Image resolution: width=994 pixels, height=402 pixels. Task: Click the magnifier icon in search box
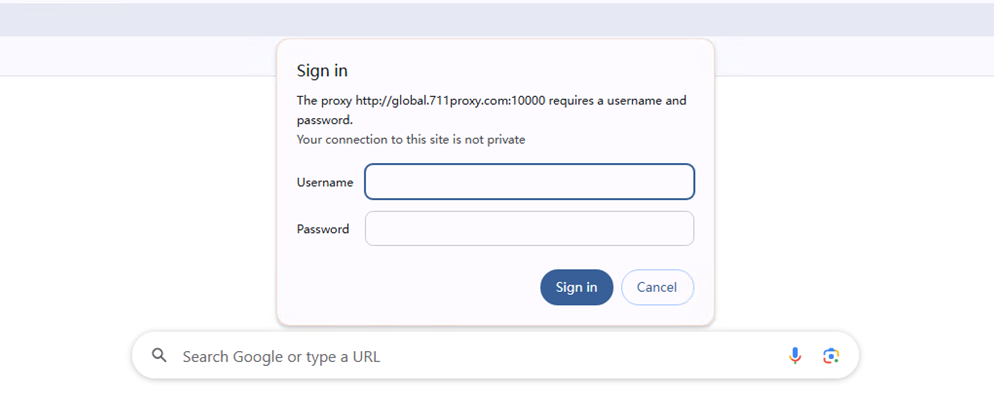[x=159, y=356]
